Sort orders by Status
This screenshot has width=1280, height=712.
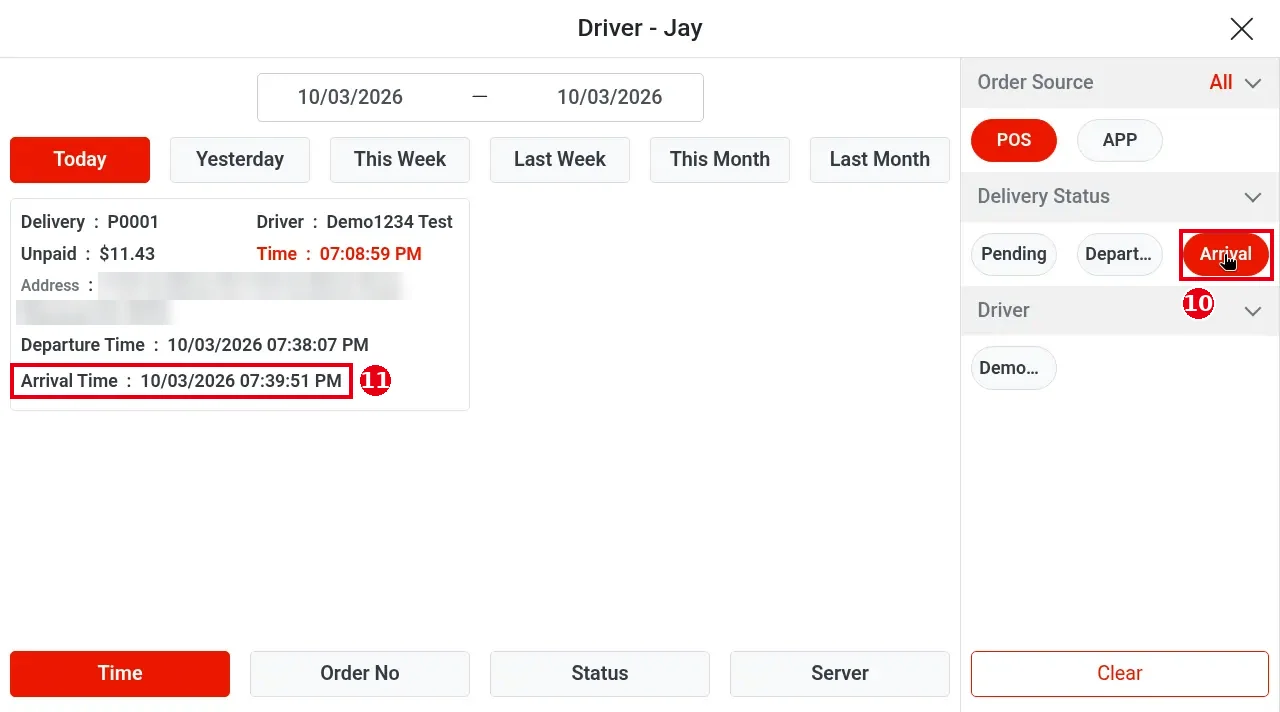[x=600, y=674]
